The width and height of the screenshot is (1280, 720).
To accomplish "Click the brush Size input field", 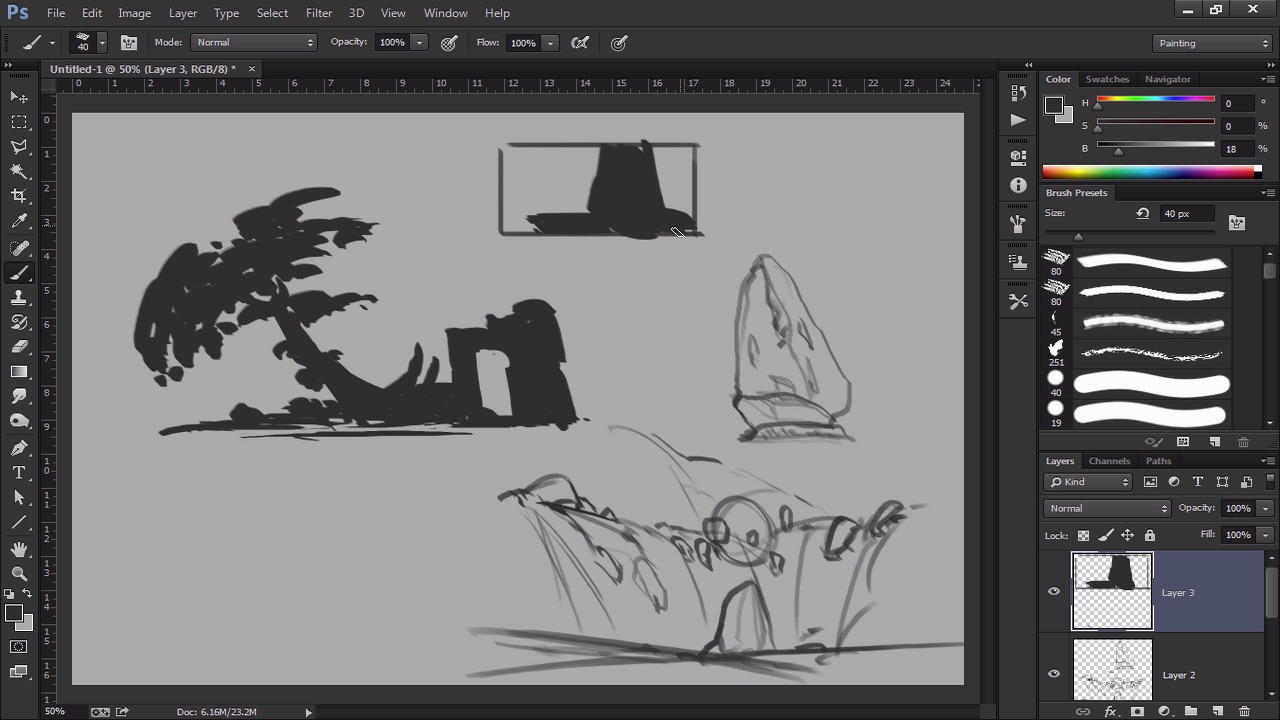I will point(1186,213).
